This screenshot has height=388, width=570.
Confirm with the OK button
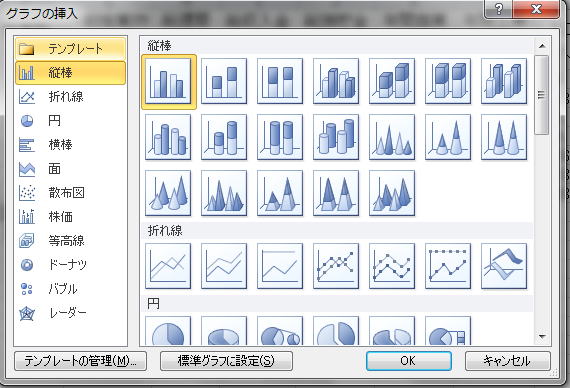[x=409, y=361]
